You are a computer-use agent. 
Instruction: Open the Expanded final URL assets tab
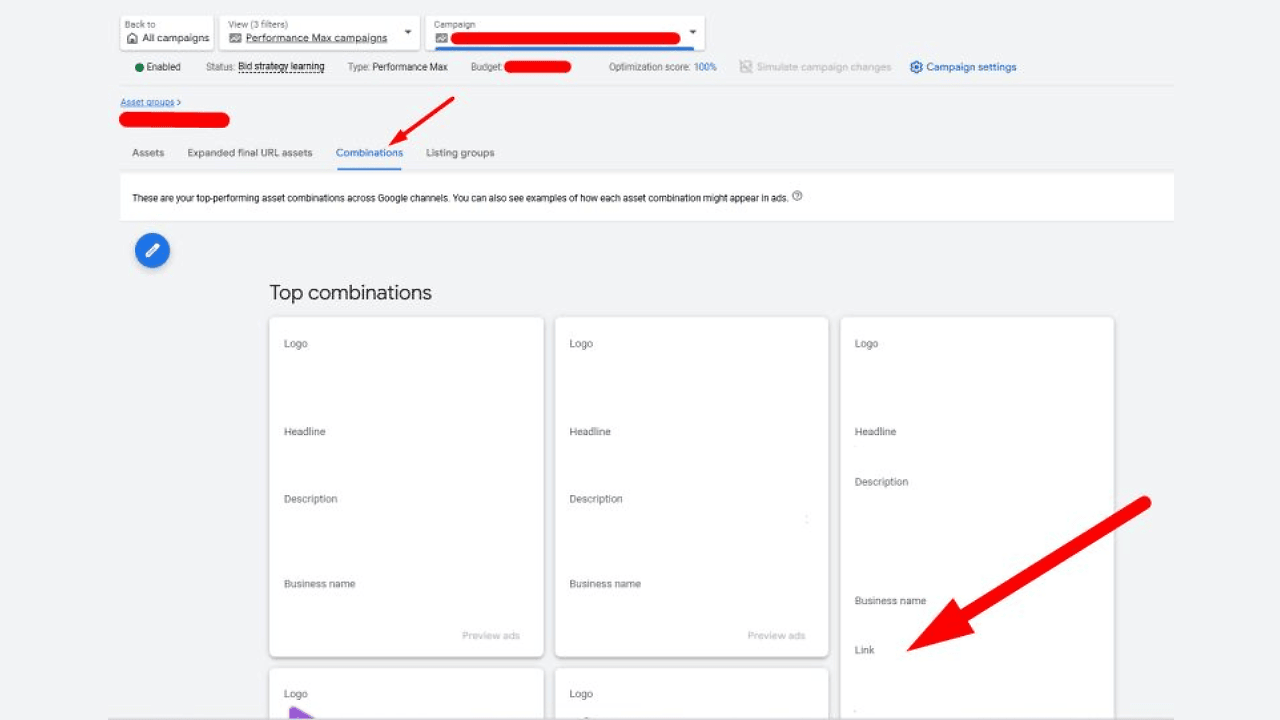pyautogui.click(x=250, y=153)
